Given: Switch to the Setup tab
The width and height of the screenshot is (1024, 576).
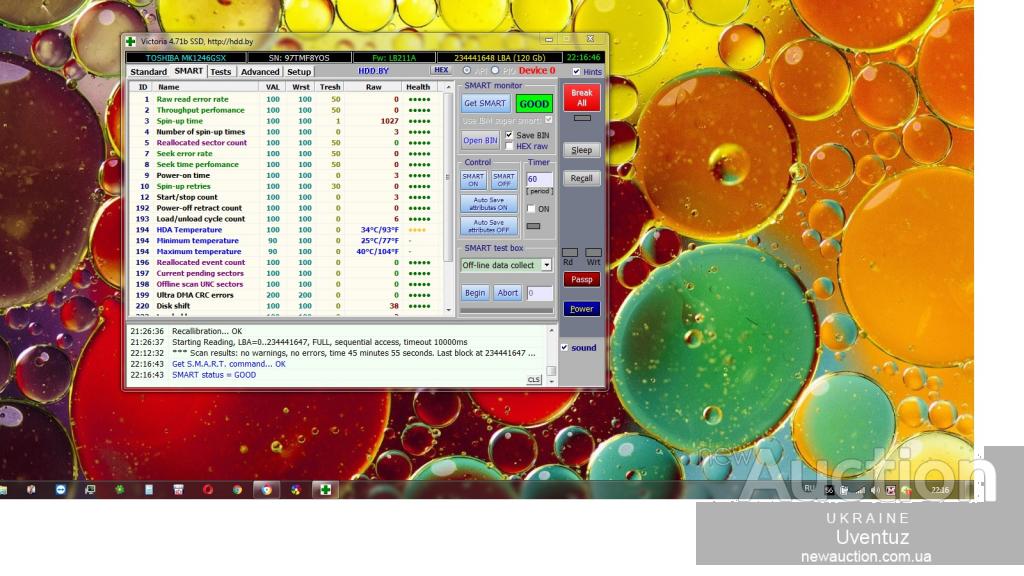Looking at the screenshot, I should pos(299,71).
